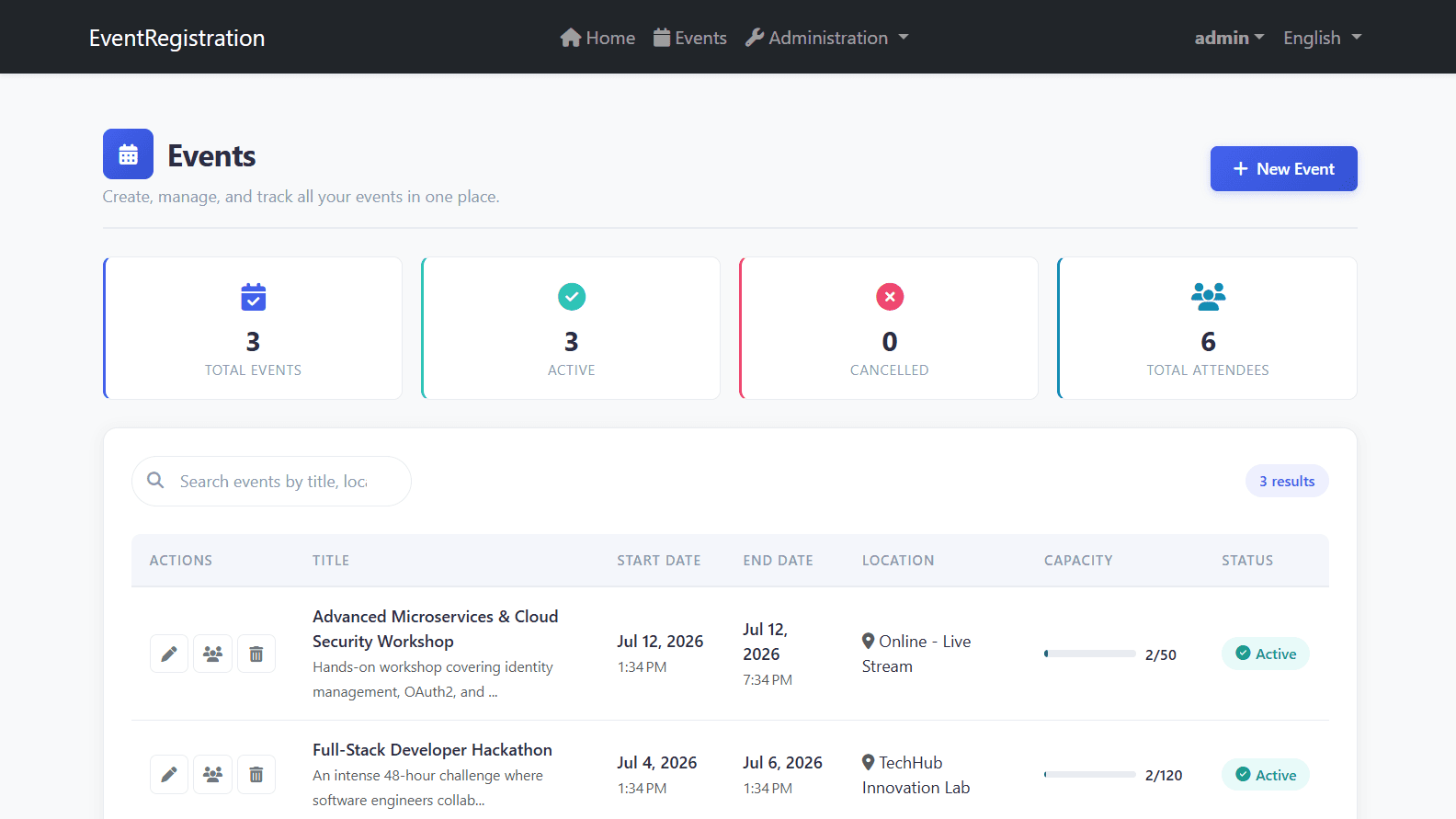
Task: Click the green Active checkmark card icon
Action: tap(572, 296)
